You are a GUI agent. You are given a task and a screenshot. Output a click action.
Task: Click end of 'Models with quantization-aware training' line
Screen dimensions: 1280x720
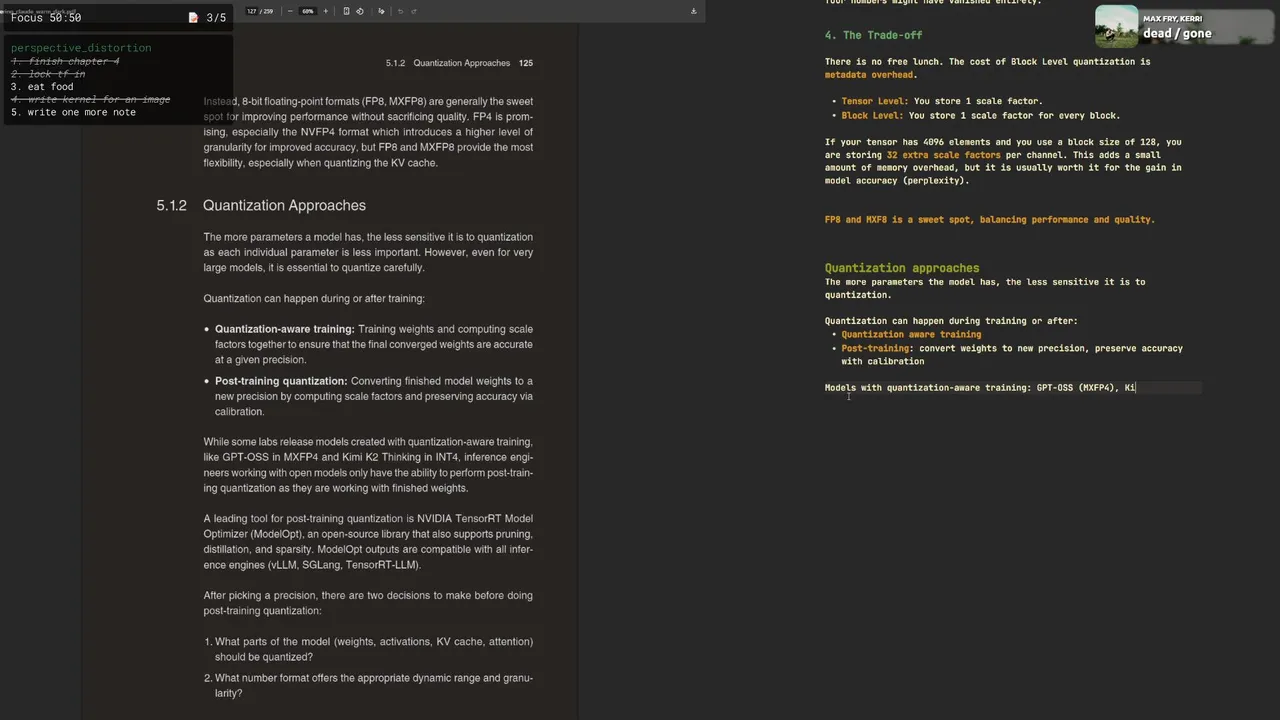coord(1136,387)
